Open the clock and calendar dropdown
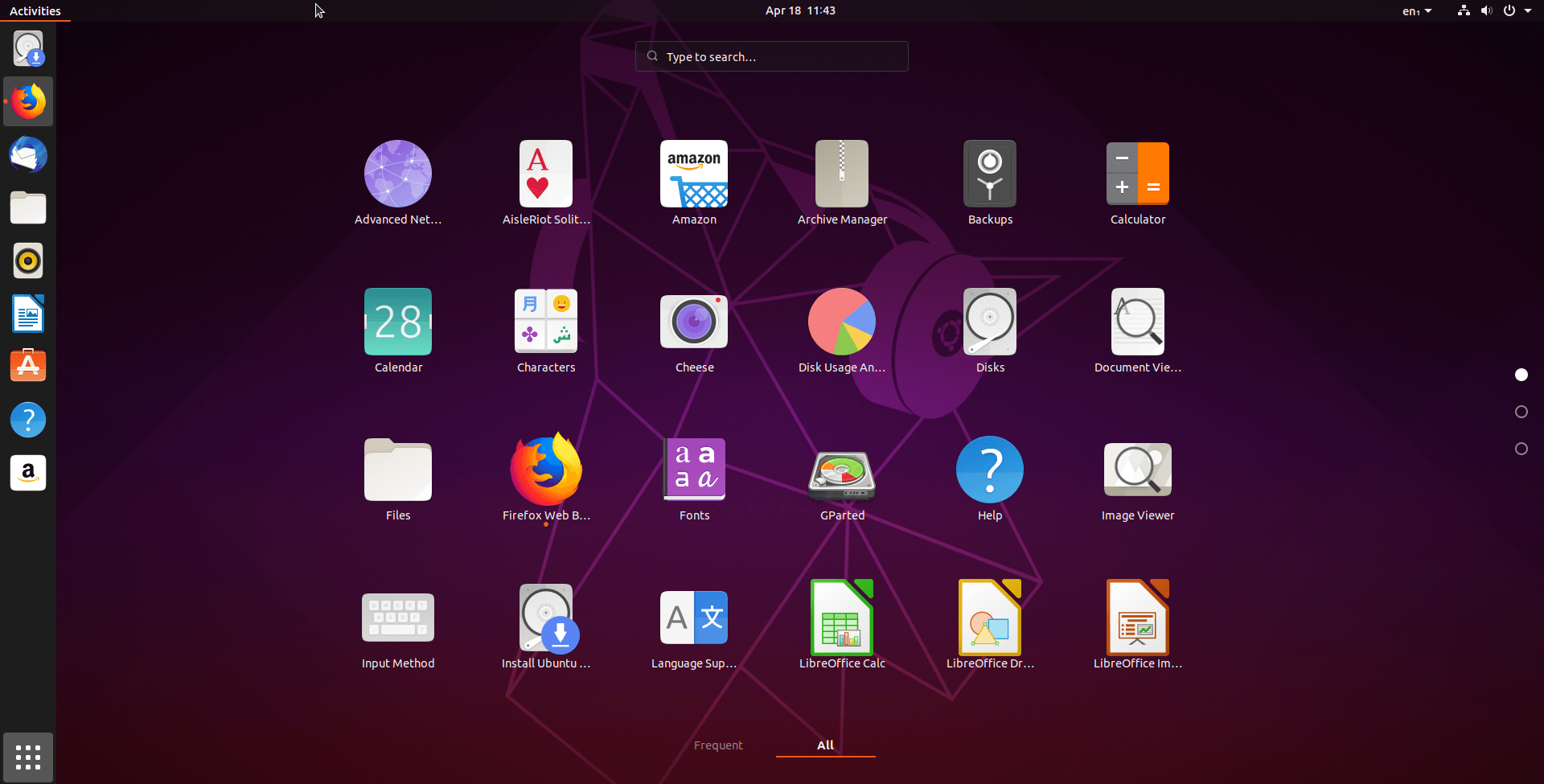This screenshot has width=1544, height=784. tap(800, 10)
